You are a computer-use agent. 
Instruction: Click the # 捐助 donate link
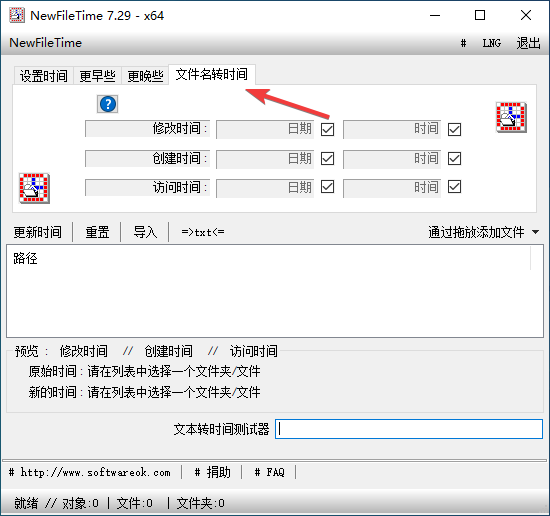[212, 472]
